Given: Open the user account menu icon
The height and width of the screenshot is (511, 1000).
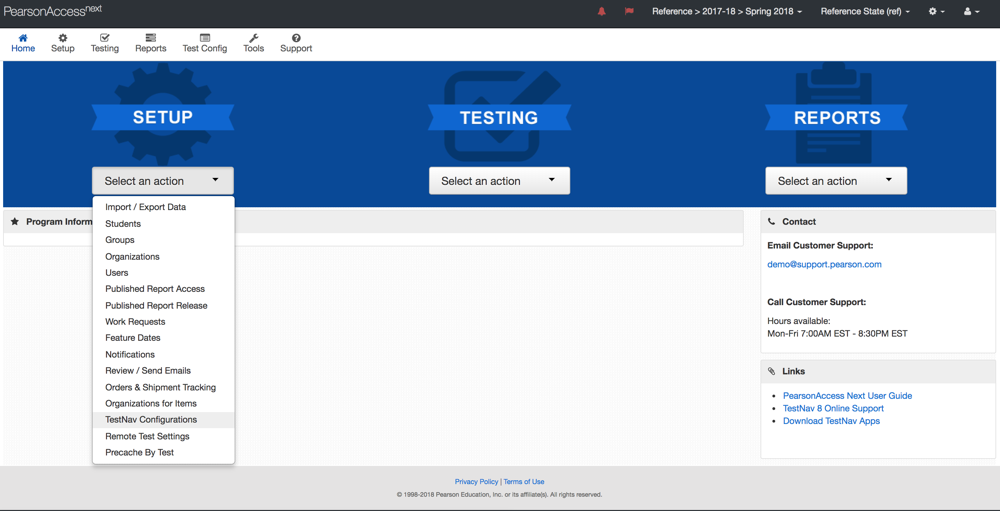Looking at the screenshot, I should (970, 12).
